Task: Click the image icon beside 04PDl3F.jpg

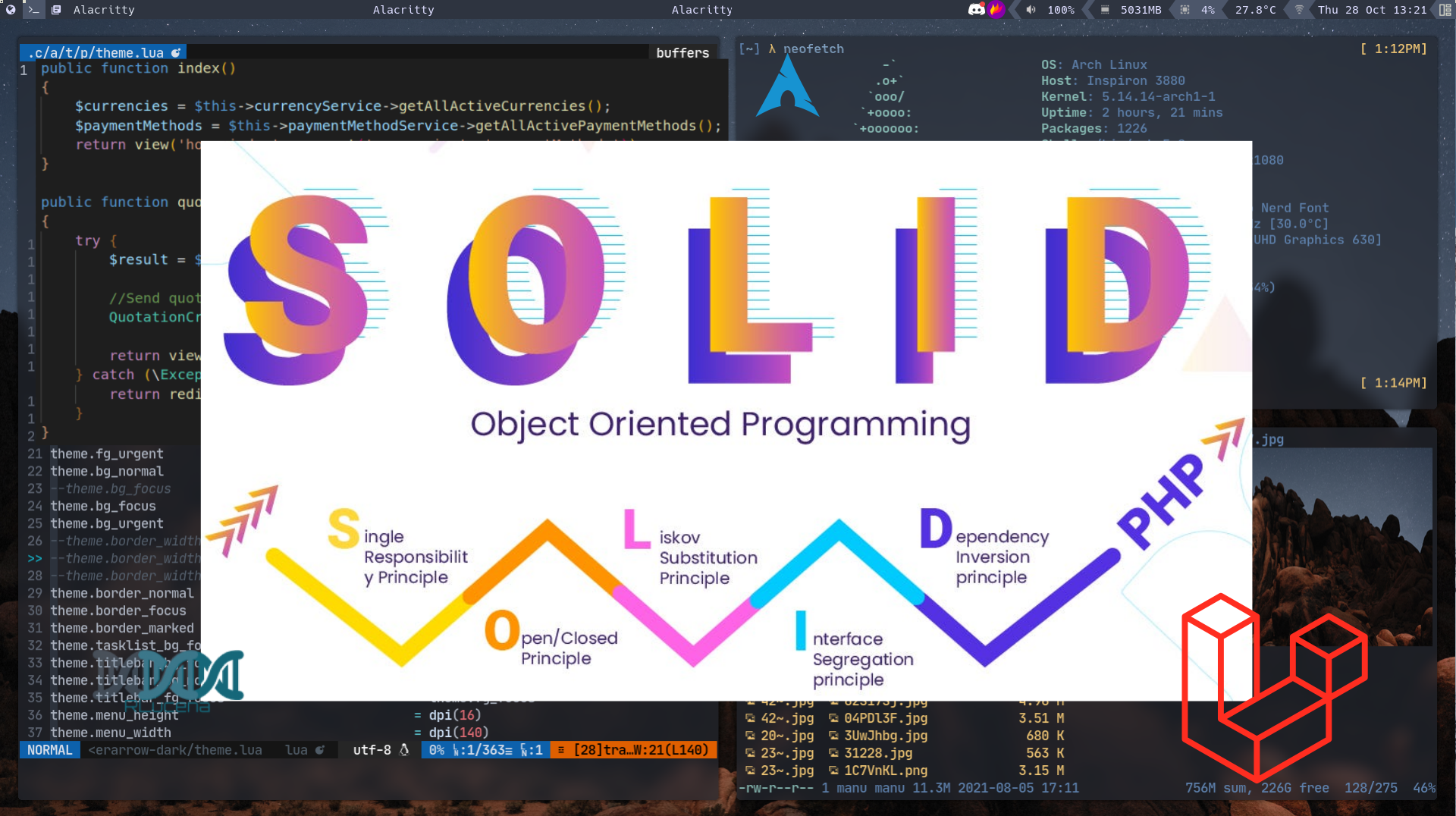Action: tap(833, 718)
